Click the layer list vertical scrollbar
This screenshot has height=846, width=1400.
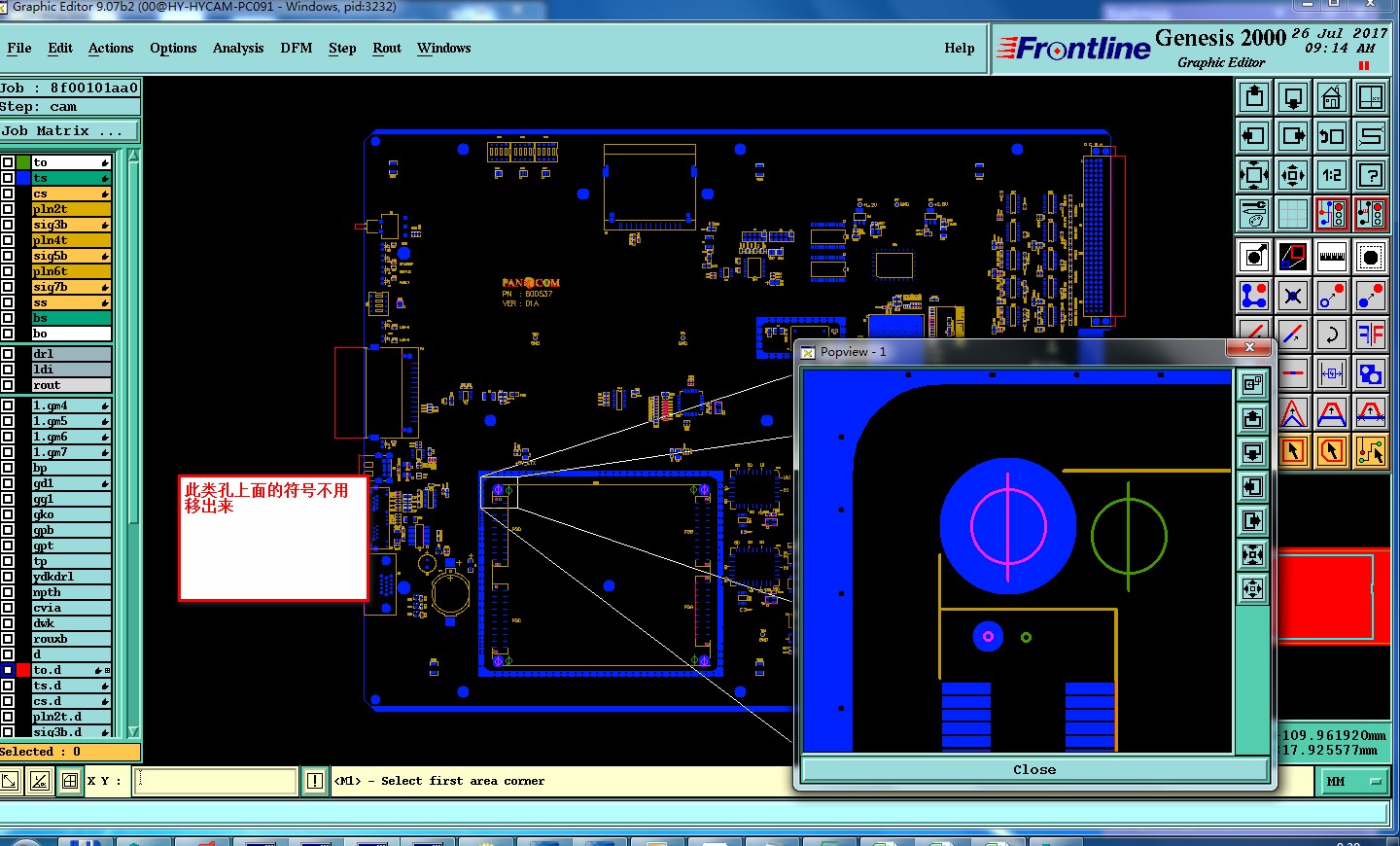(x=133, y=443)
